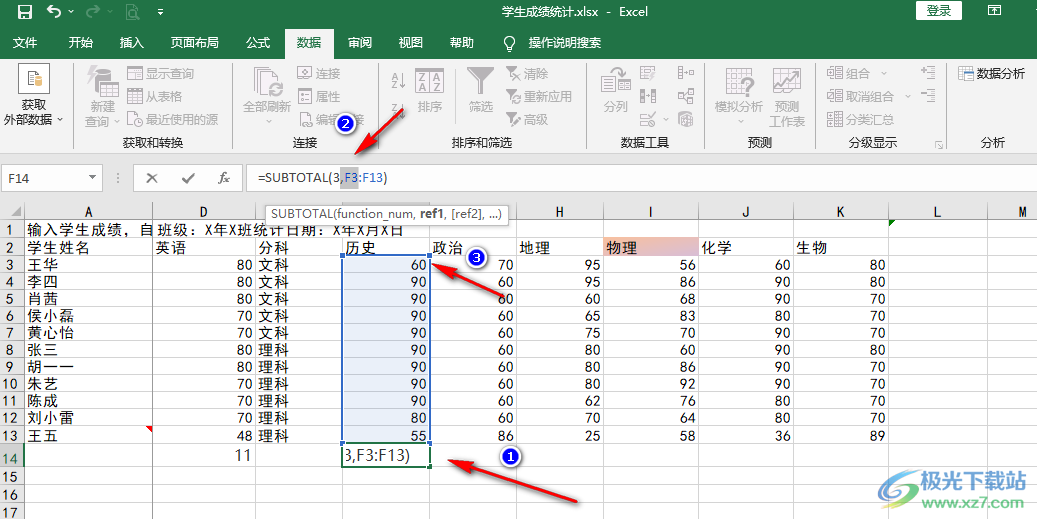Click 最近使用的源 (Recent Sources)
Image resolution: width=1037 pixels, height=519 pixels.
click(173, 120)
